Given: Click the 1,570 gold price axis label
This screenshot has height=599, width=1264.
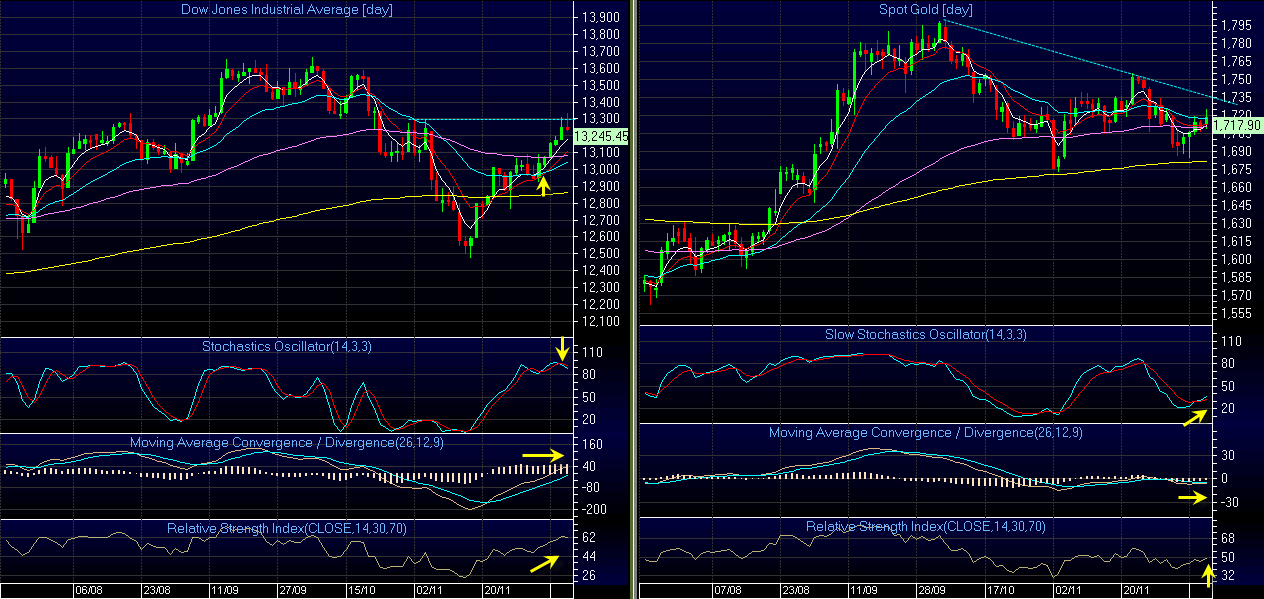Looking at the screenshot, I should tap(1236, 295).
